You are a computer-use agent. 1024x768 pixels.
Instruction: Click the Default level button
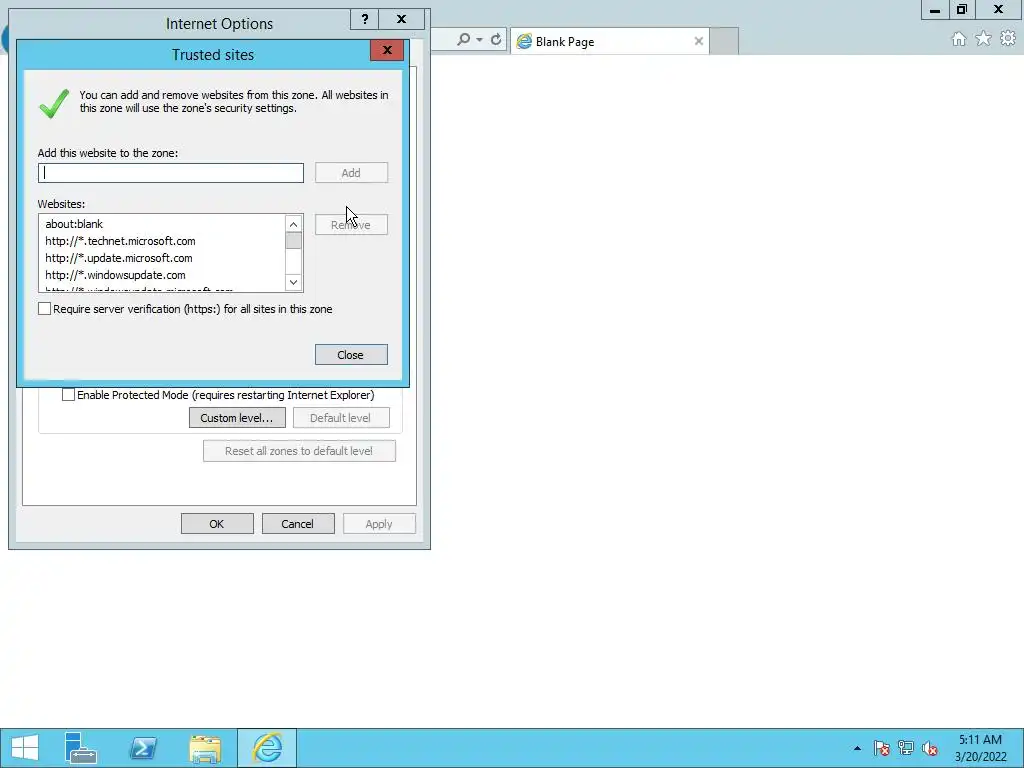pyautogui.click(x=341, y=418)
